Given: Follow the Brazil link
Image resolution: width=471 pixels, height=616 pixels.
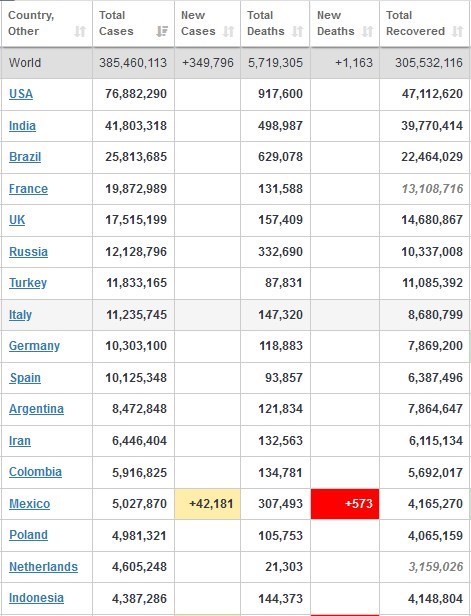Looking at the screenshot, I should (25, 157).
